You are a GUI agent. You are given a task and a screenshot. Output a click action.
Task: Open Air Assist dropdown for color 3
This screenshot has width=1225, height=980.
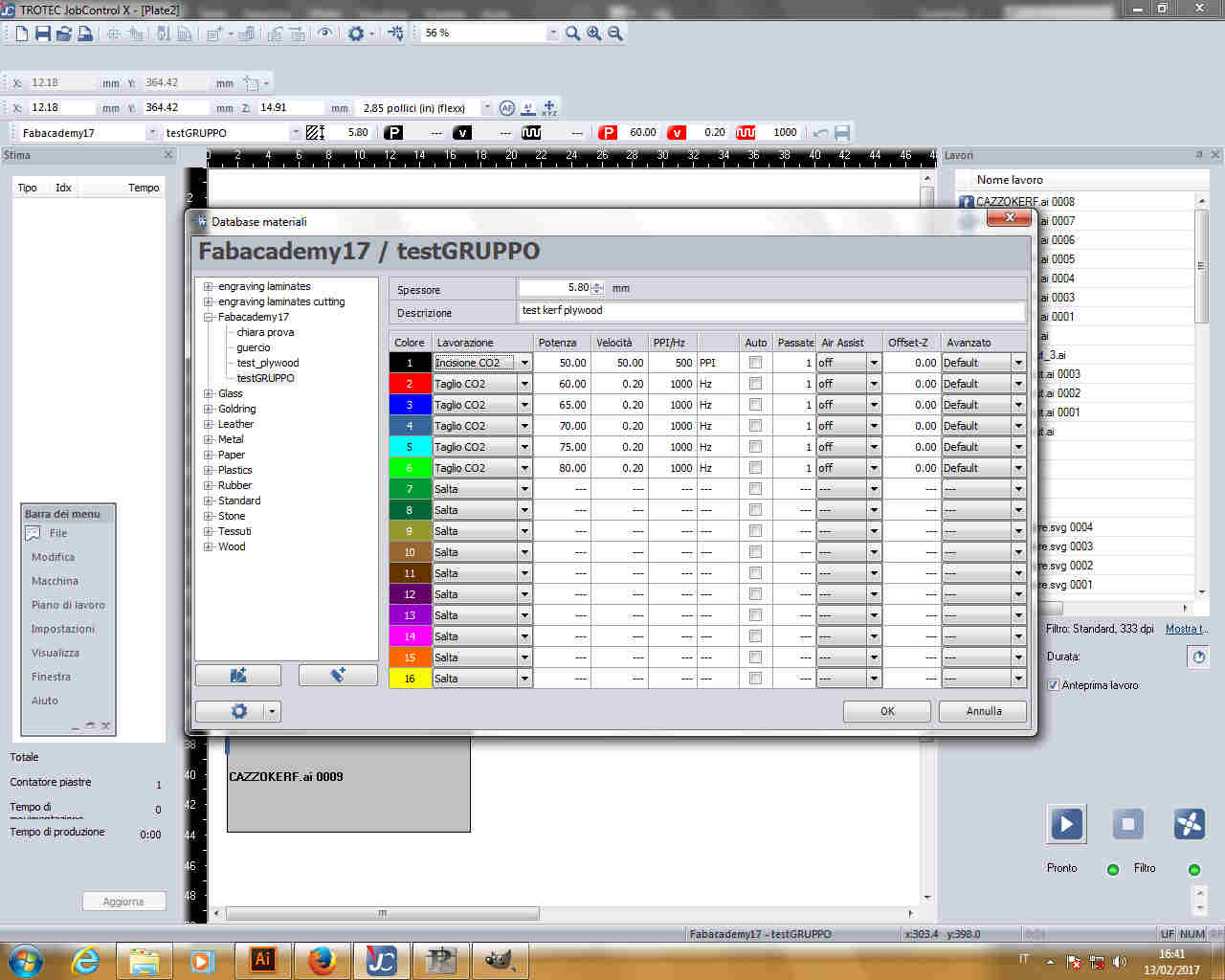pyautogui.click(x=874, y=405)
